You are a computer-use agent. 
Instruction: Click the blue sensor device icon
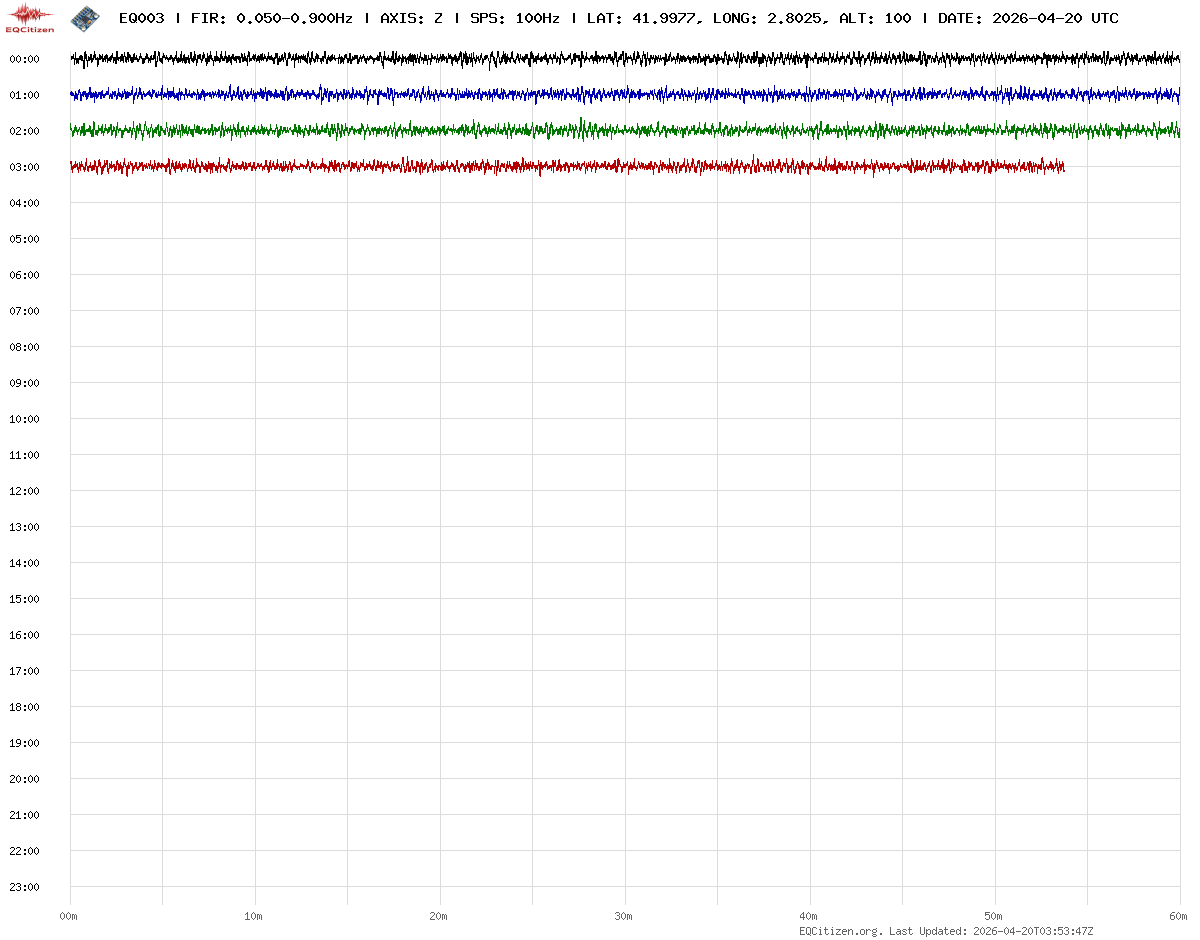(x=85, y=18)
